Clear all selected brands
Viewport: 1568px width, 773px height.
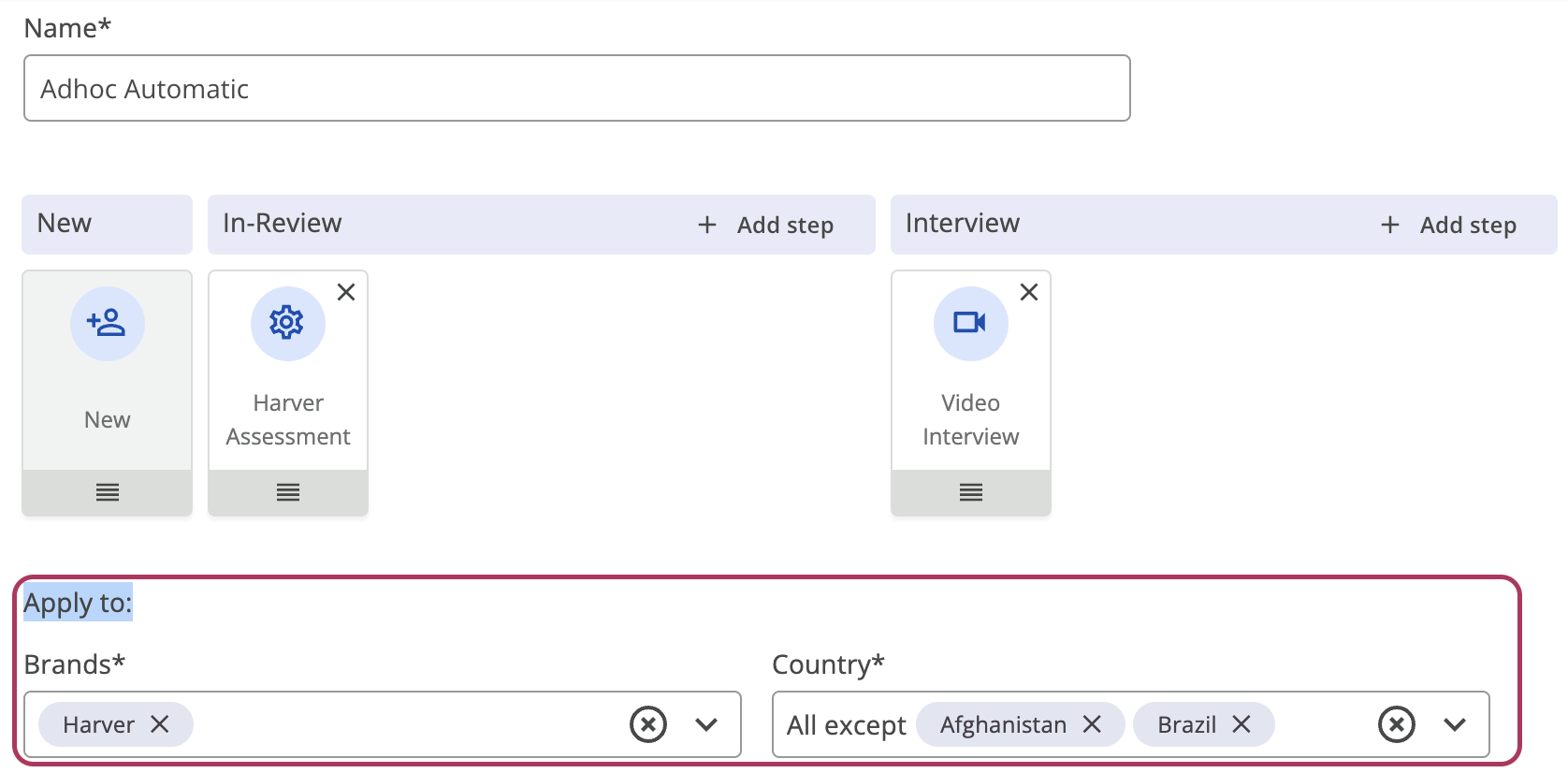[x=648, y=724]
